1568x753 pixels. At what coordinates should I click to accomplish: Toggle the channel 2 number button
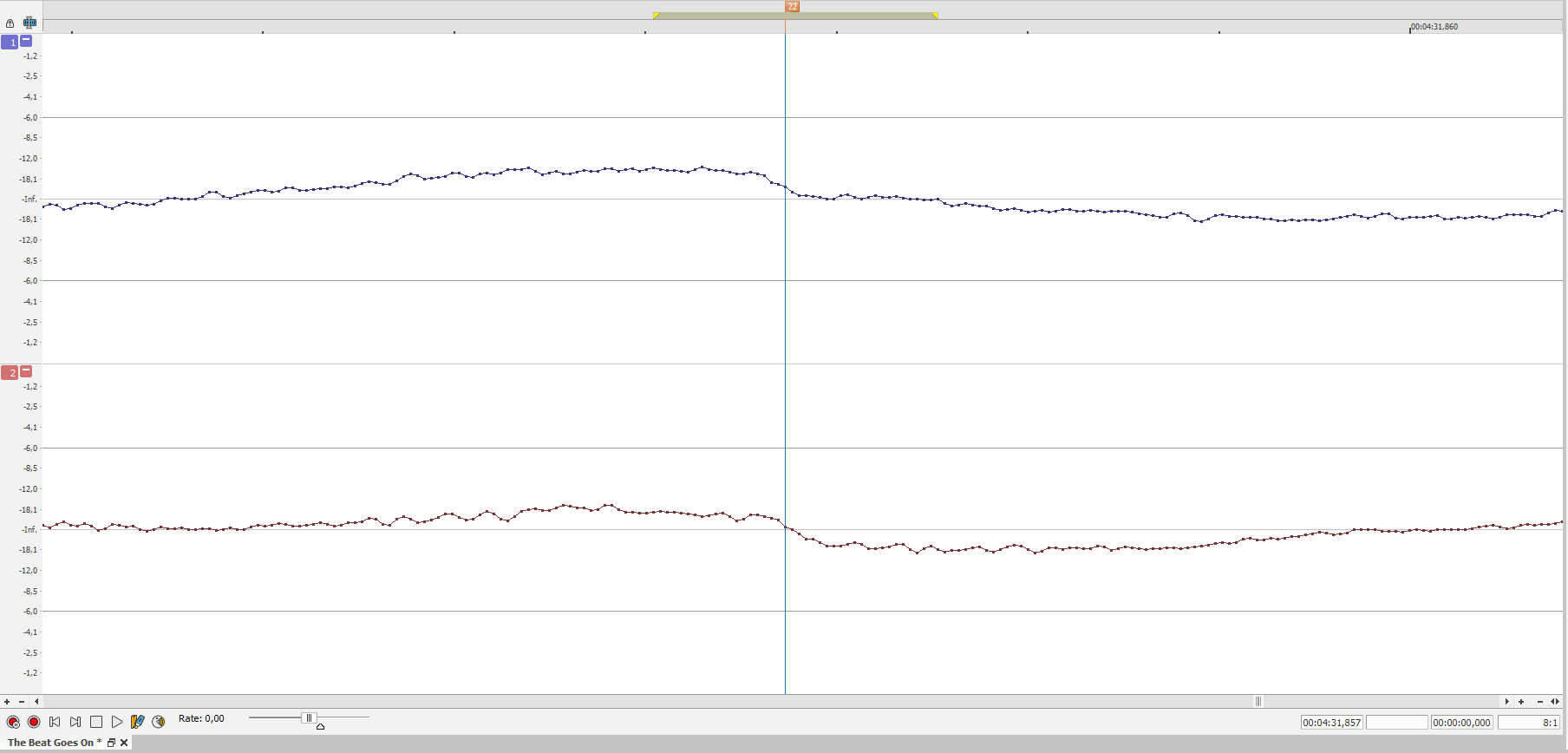(10, 372)
